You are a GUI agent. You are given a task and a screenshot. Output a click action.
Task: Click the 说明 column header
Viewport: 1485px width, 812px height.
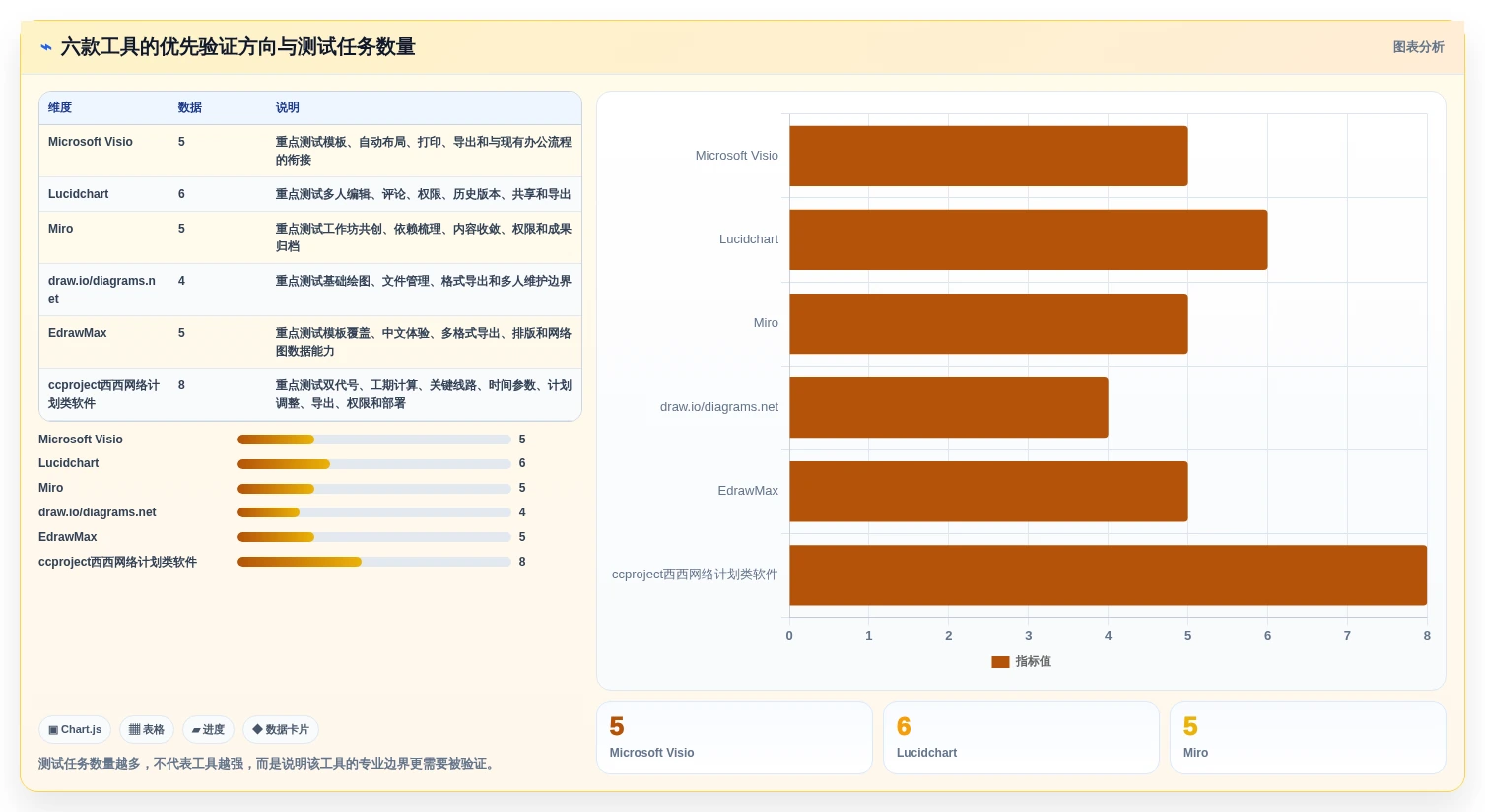click(288, 107)
